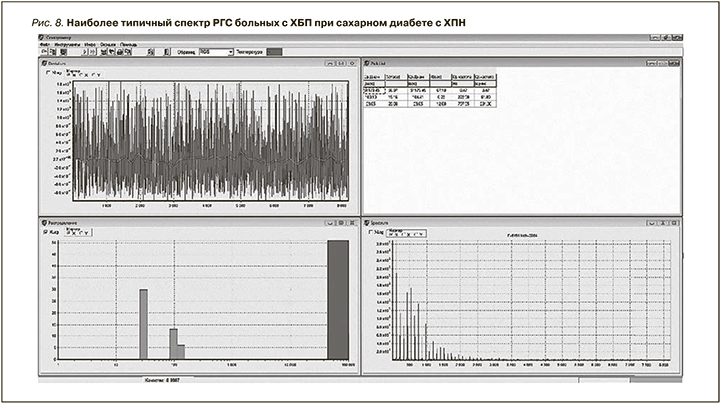This screenshot has height=404, width=720.
Task: Click the title bar icon of the Распределение panel
Action: tap(44, 222)
